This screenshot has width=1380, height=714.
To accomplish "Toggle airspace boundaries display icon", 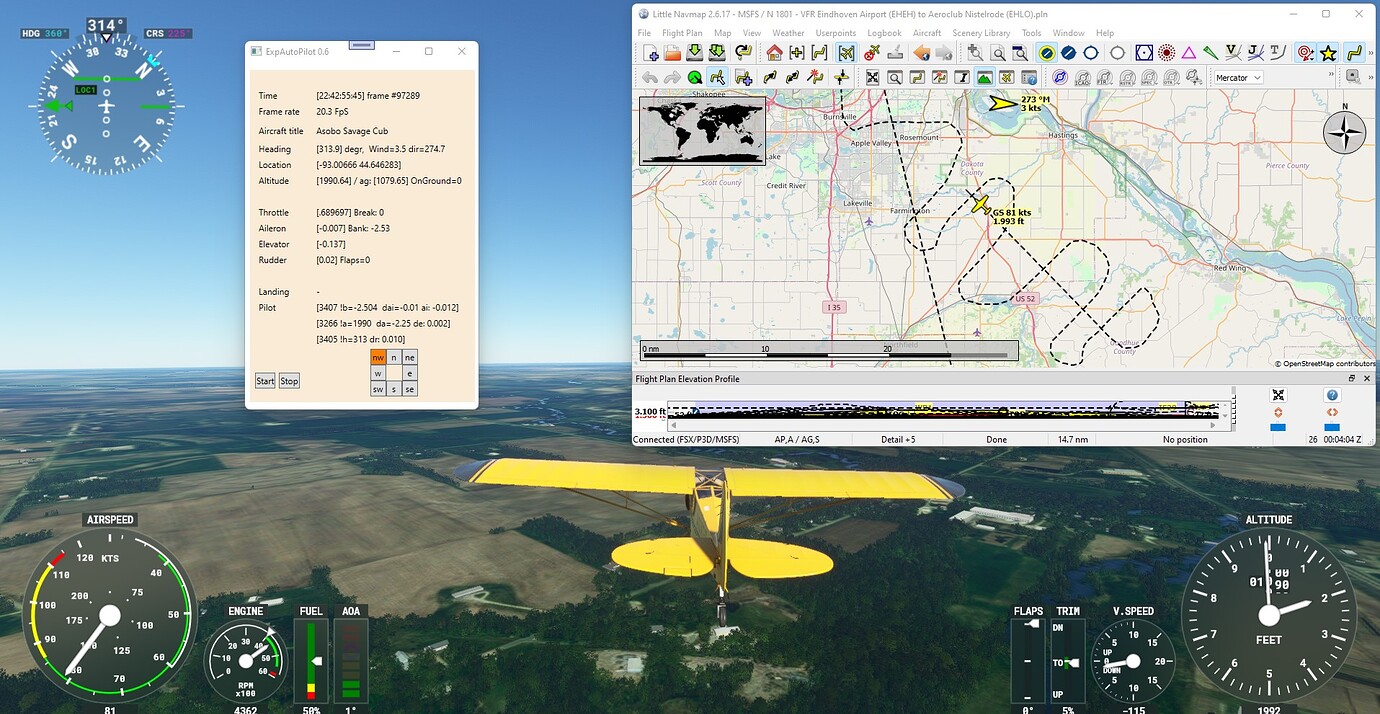I will 1060,77.
